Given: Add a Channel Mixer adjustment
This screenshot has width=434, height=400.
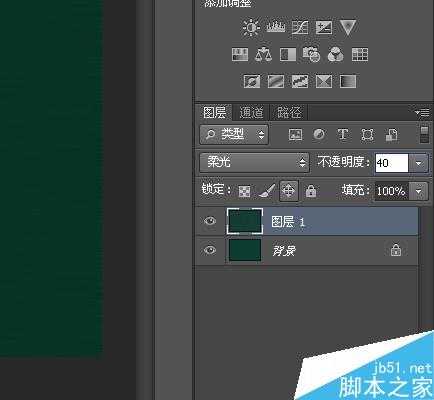Looking at the screenshot, I should click(336, 54).
